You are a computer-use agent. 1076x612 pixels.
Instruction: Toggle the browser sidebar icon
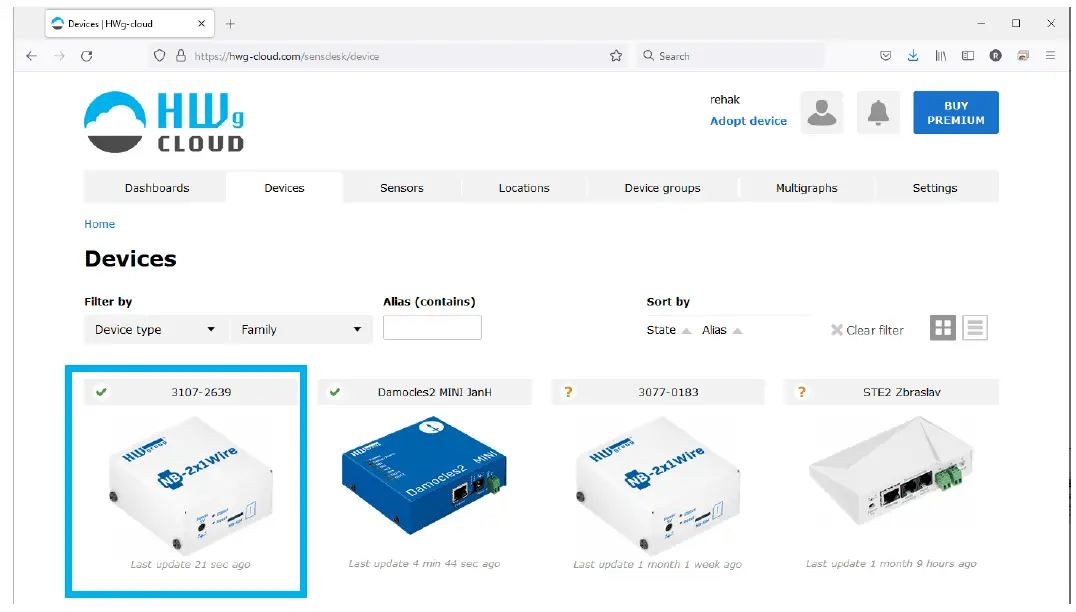(968, 56)
